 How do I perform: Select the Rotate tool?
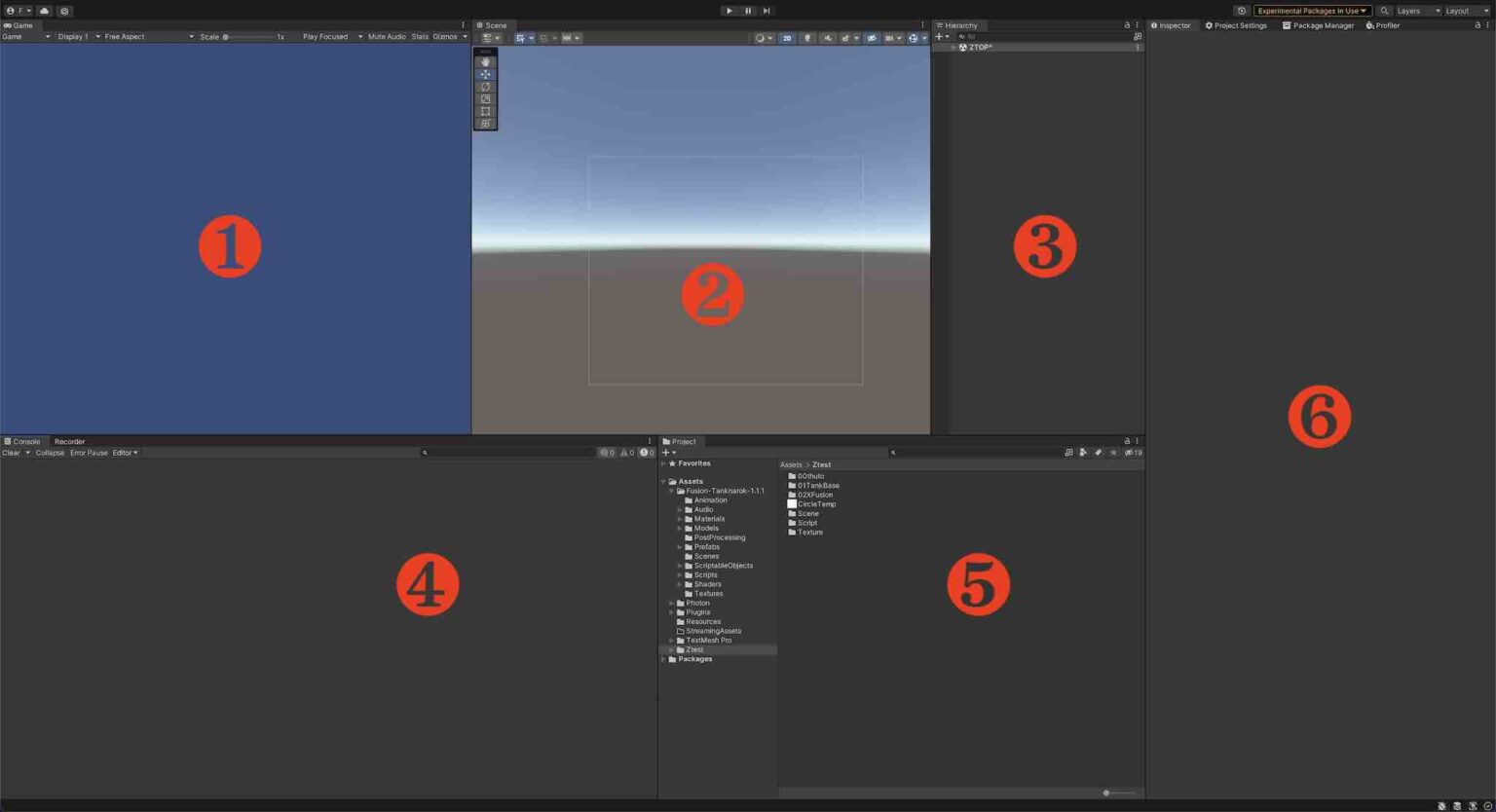485,87
